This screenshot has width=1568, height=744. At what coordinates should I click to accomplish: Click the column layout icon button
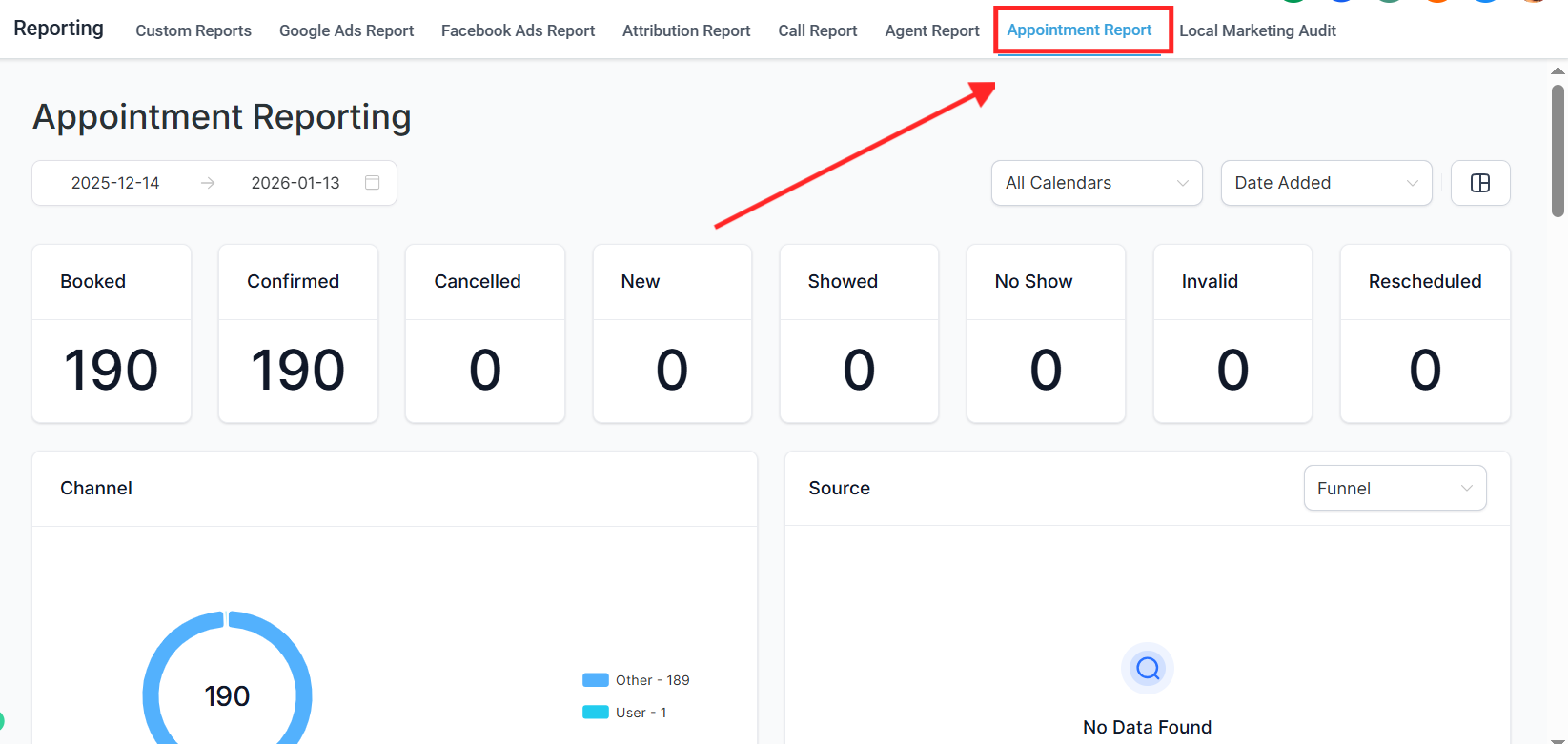pyautogui.click(x=1480, y=183)
